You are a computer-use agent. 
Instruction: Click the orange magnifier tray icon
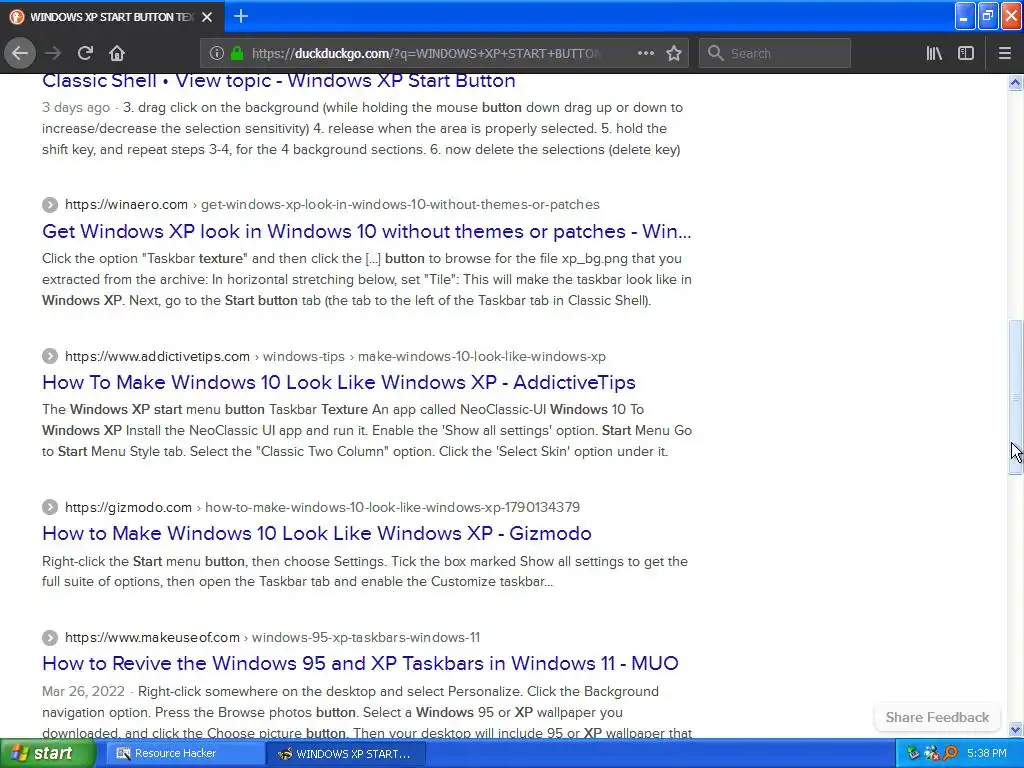950,754
